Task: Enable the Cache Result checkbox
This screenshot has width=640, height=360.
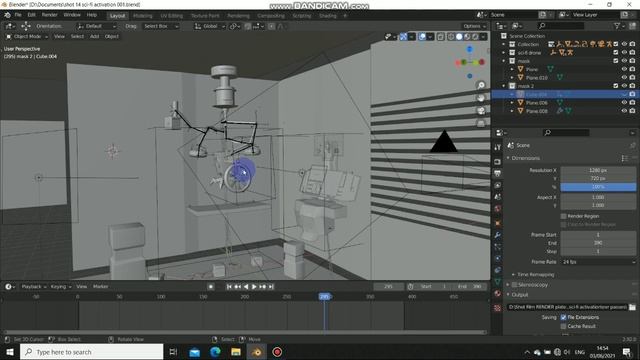Action: (564, 326)
